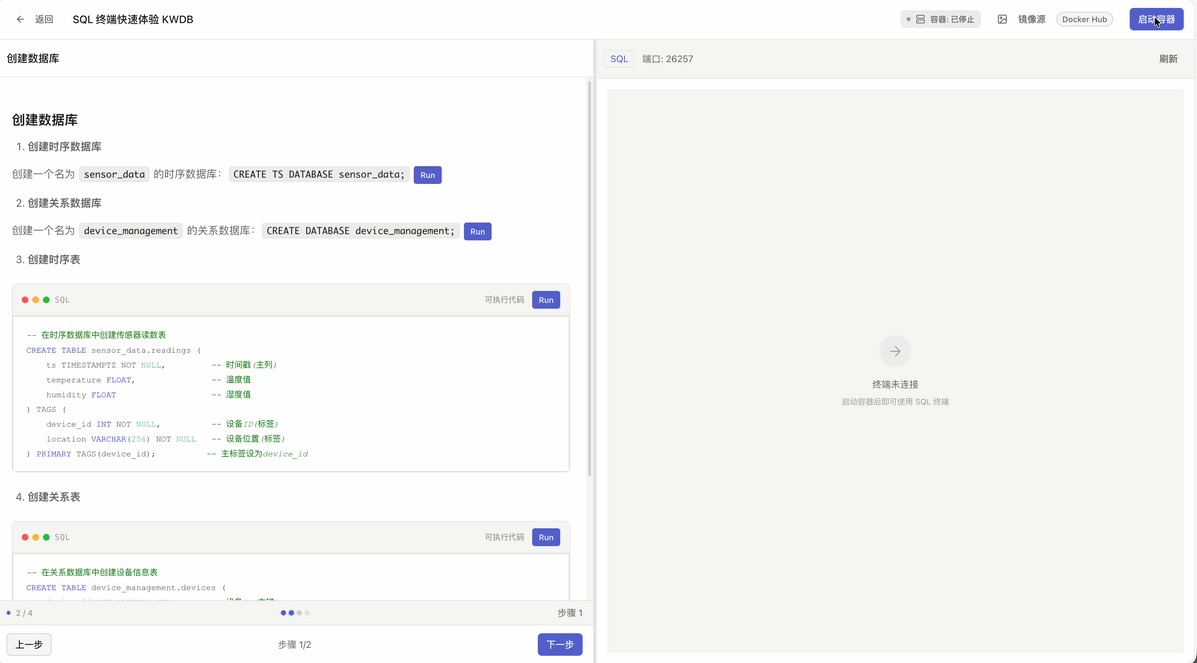Click the 镜像源 picture icon
The height and width of the screenshot is (663, 1197).
tap(1005, 18)
